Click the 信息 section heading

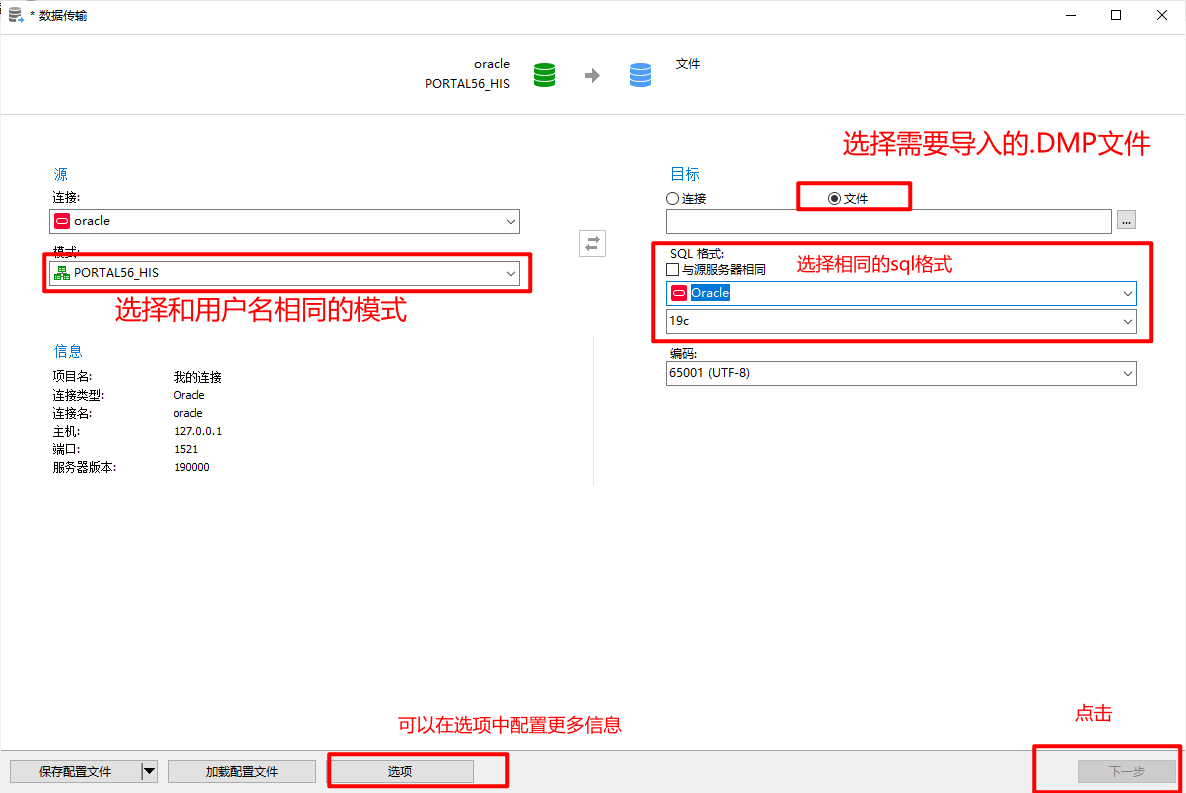[x=68, y=351]
